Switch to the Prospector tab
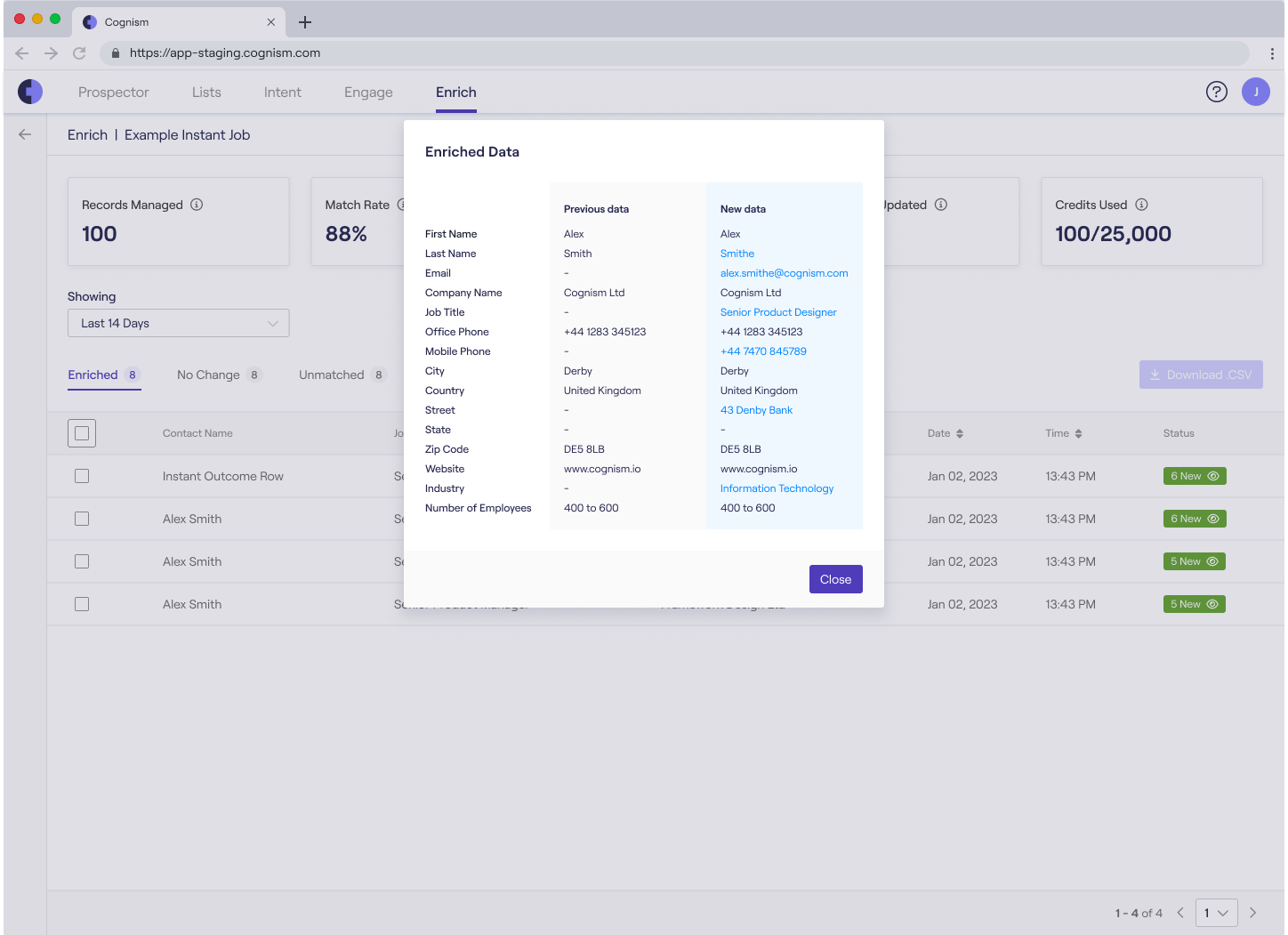The image size is (1288, 935). coord(113,93)
